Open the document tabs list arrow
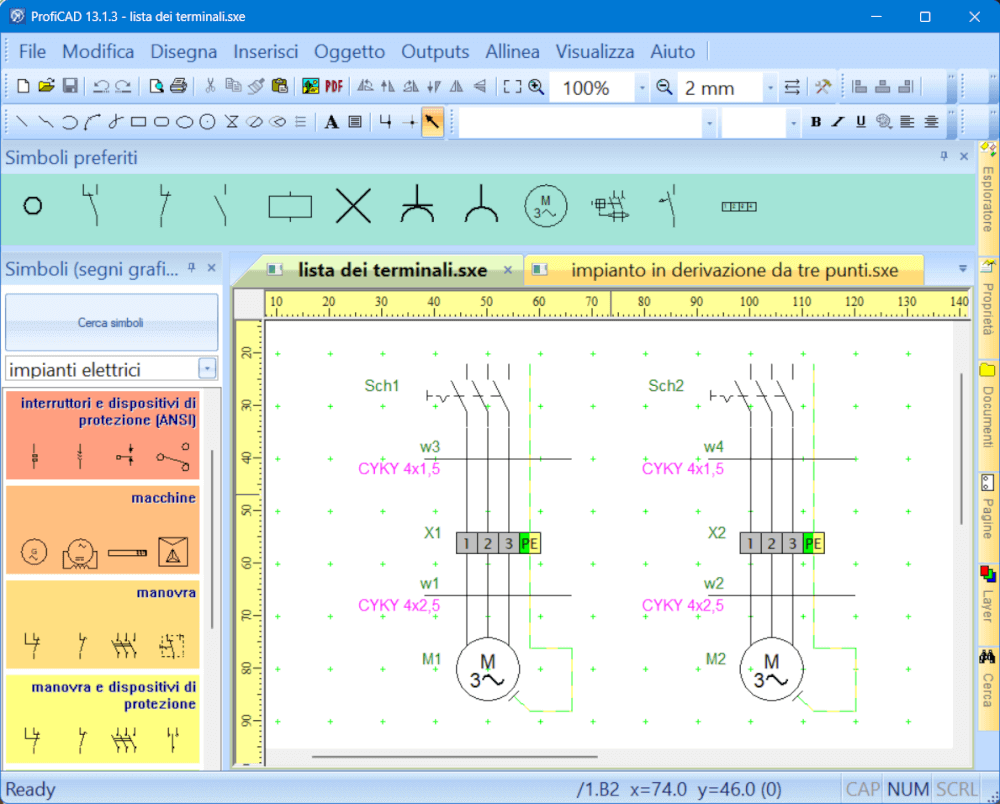The width and height of the screenshot is (1000, 804). pyautogui.click(x=963, y=269)
